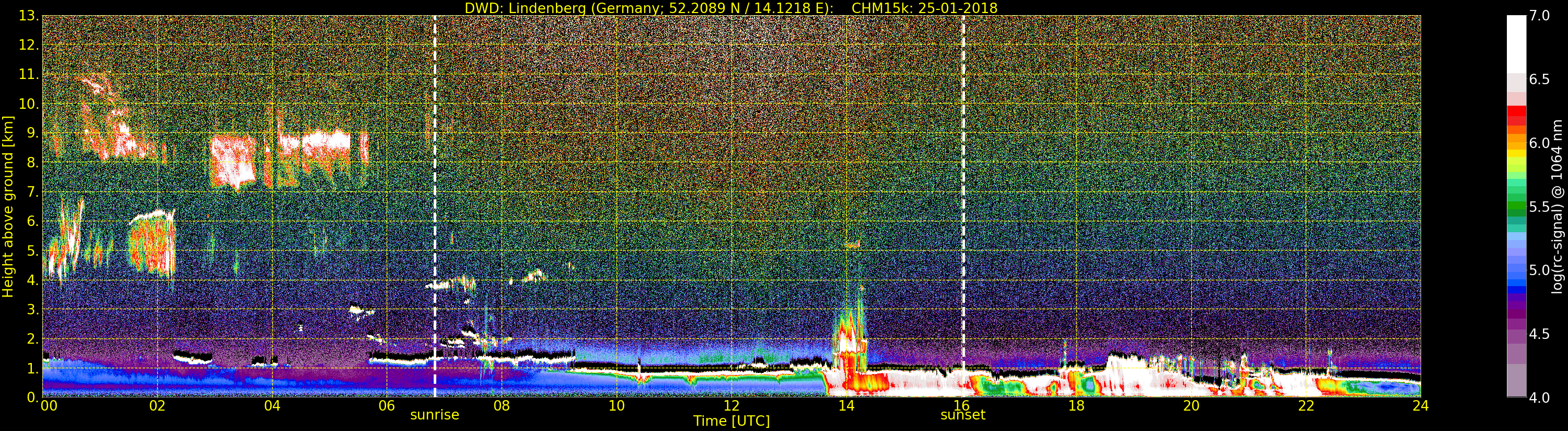1568x431 pixels.
Task: Click the colorbar label "log(rc-signal) @ 1064 nm"
Action: point(1557,206)
